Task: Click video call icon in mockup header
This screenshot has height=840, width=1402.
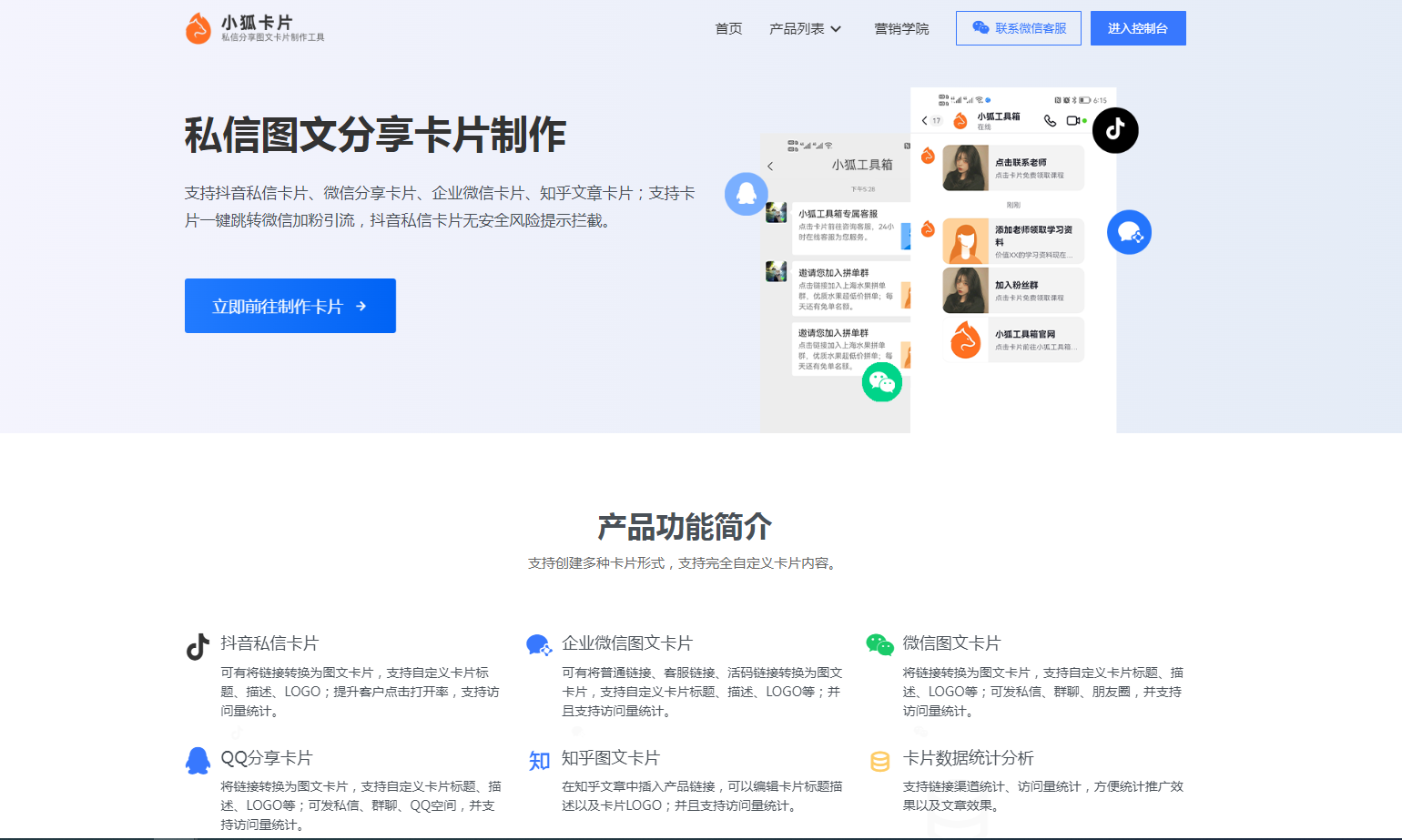Action: 1073,120
